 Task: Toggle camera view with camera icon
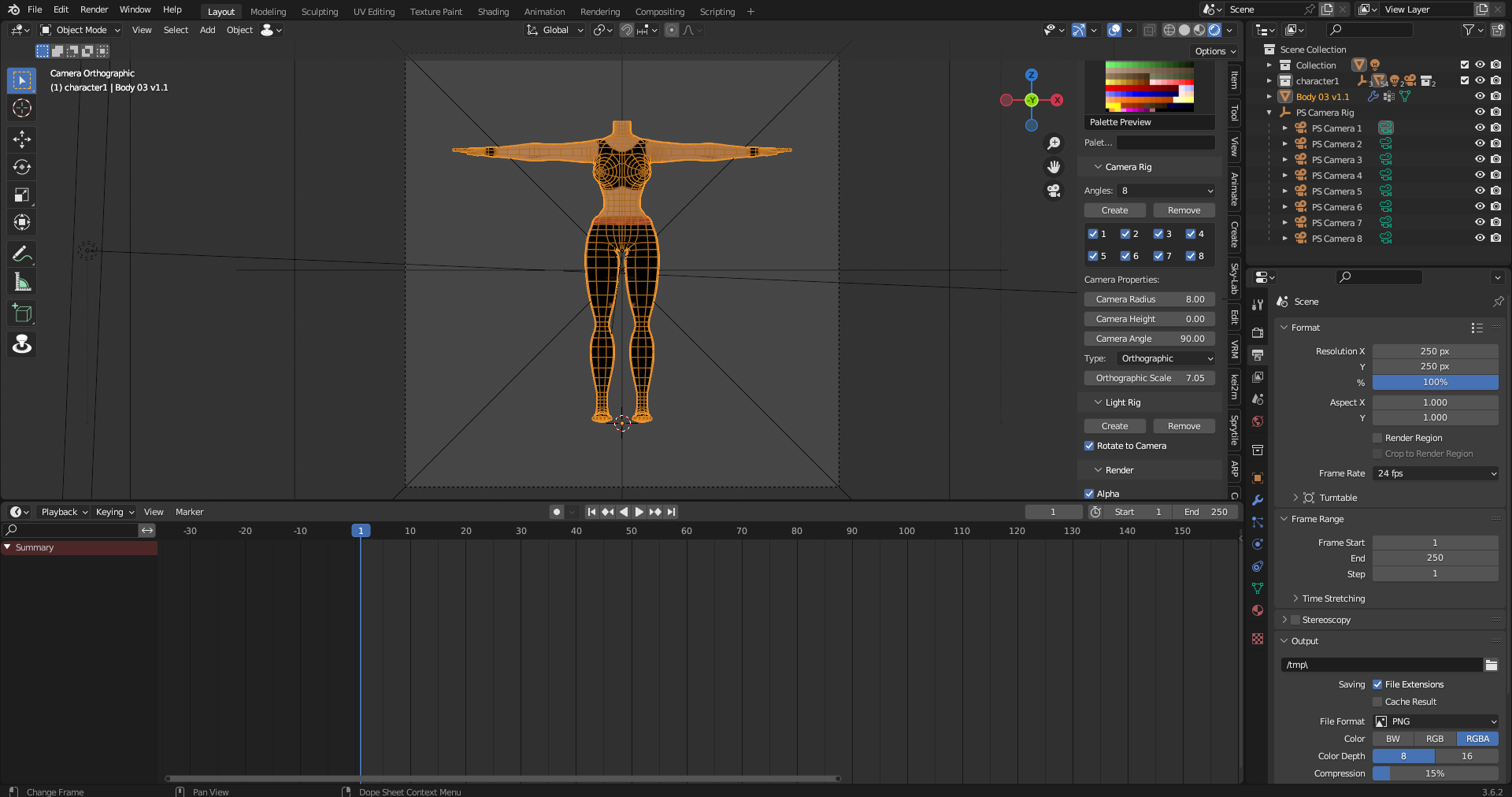(1054, 191)
